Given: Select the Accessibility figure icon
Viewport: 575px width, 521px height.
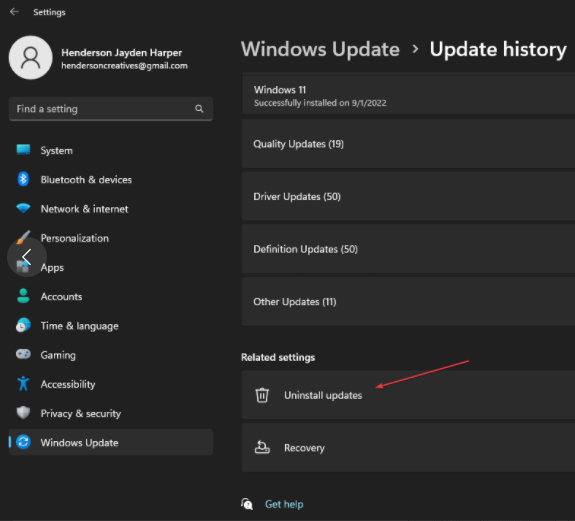Looking at the screenshot, I should click(x=23, y=384).
